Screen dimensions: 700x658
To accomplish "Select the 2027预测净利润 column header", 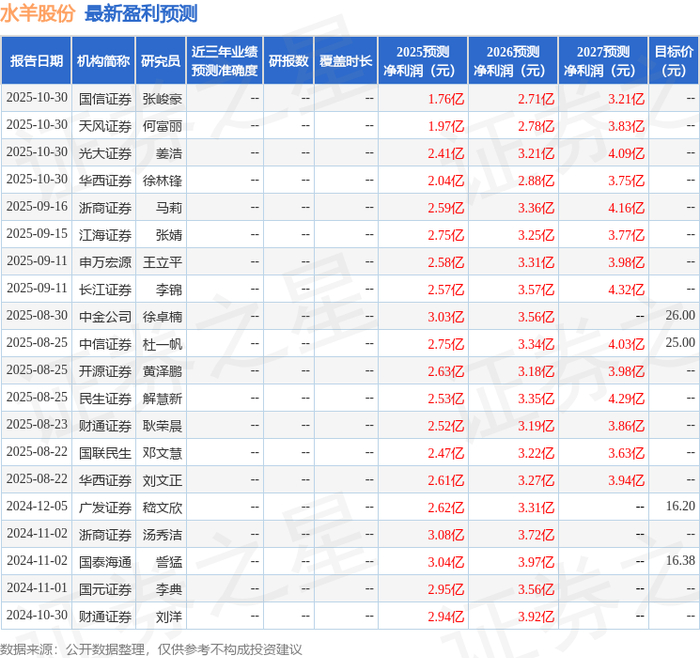I will tap(603, 61).
